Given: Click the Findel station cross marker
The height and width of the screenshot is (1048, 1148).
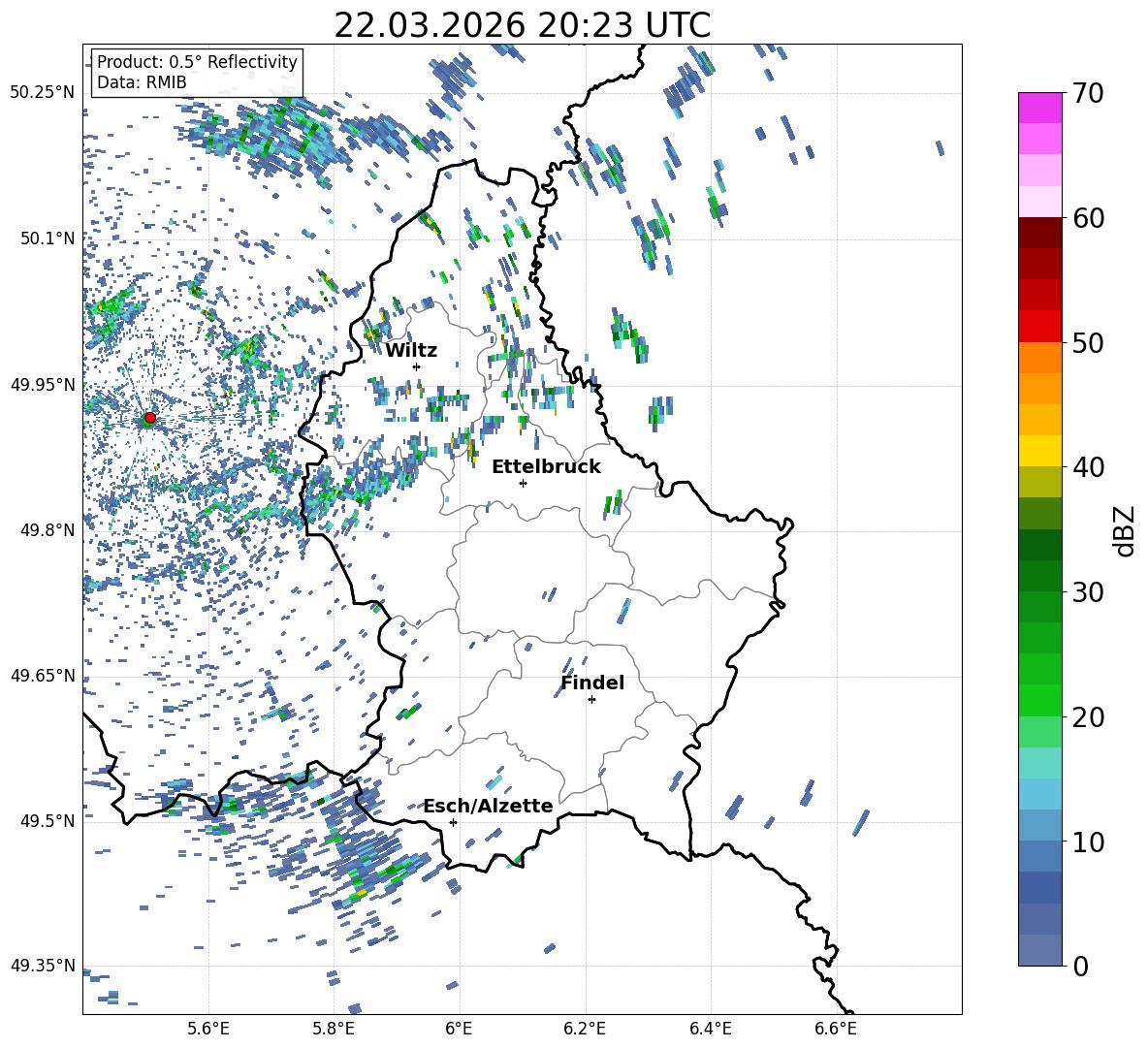Looking at the screenshot, I should coord(591,700).
